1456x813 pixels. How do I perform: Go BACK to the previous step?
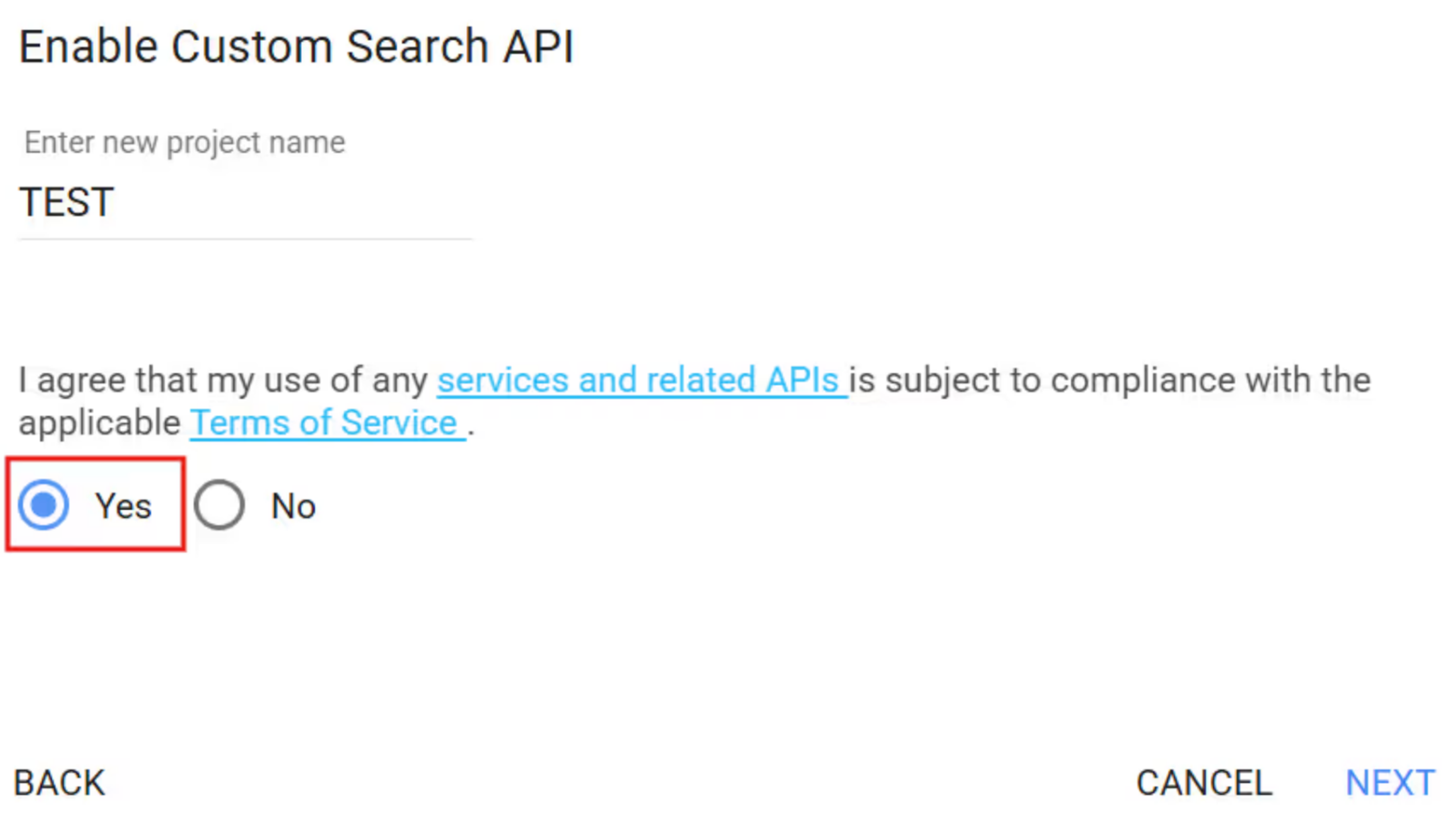tap(59, 782)
